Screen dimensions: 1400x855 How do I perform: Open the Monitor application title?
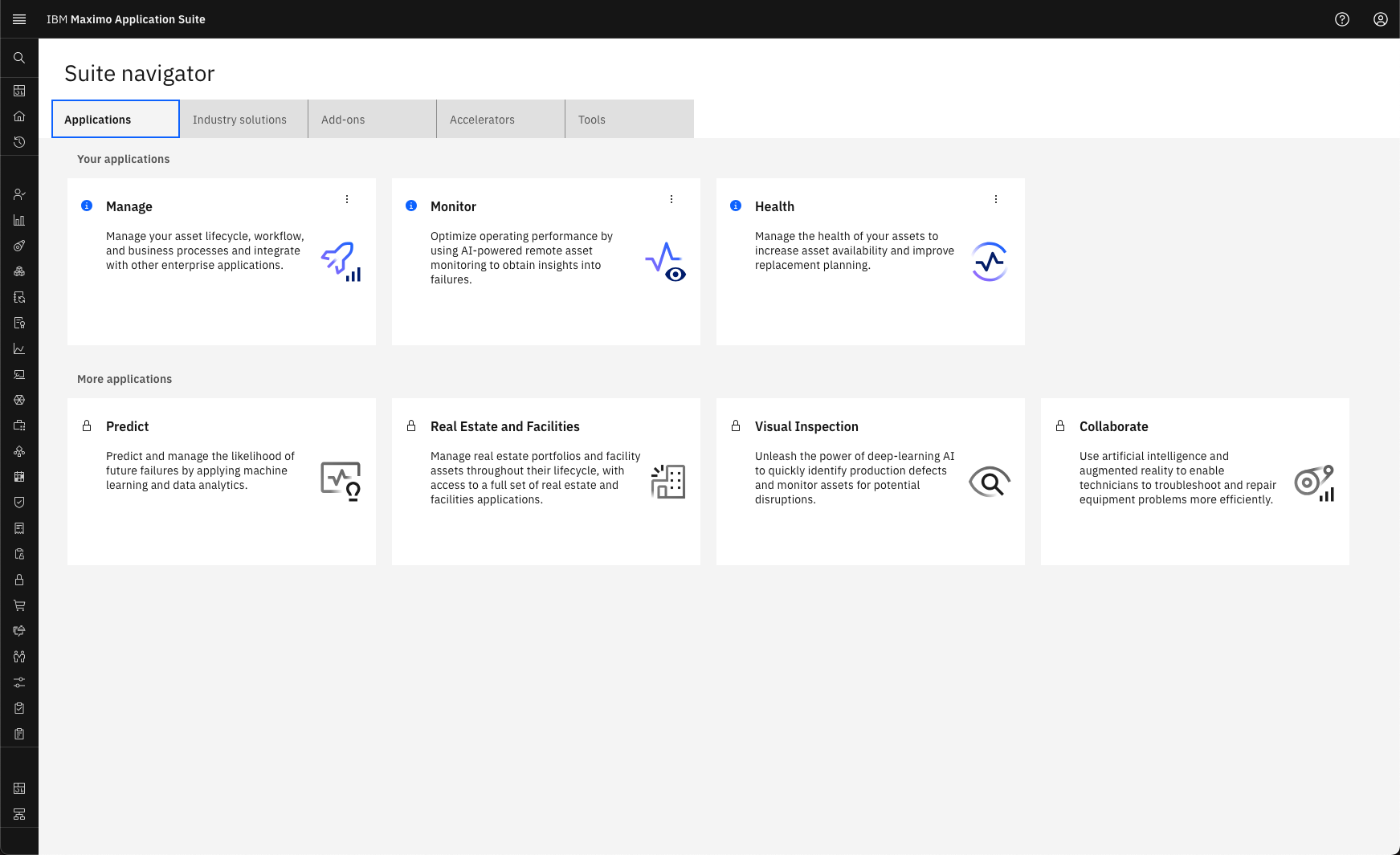click(x=453, y=206)
